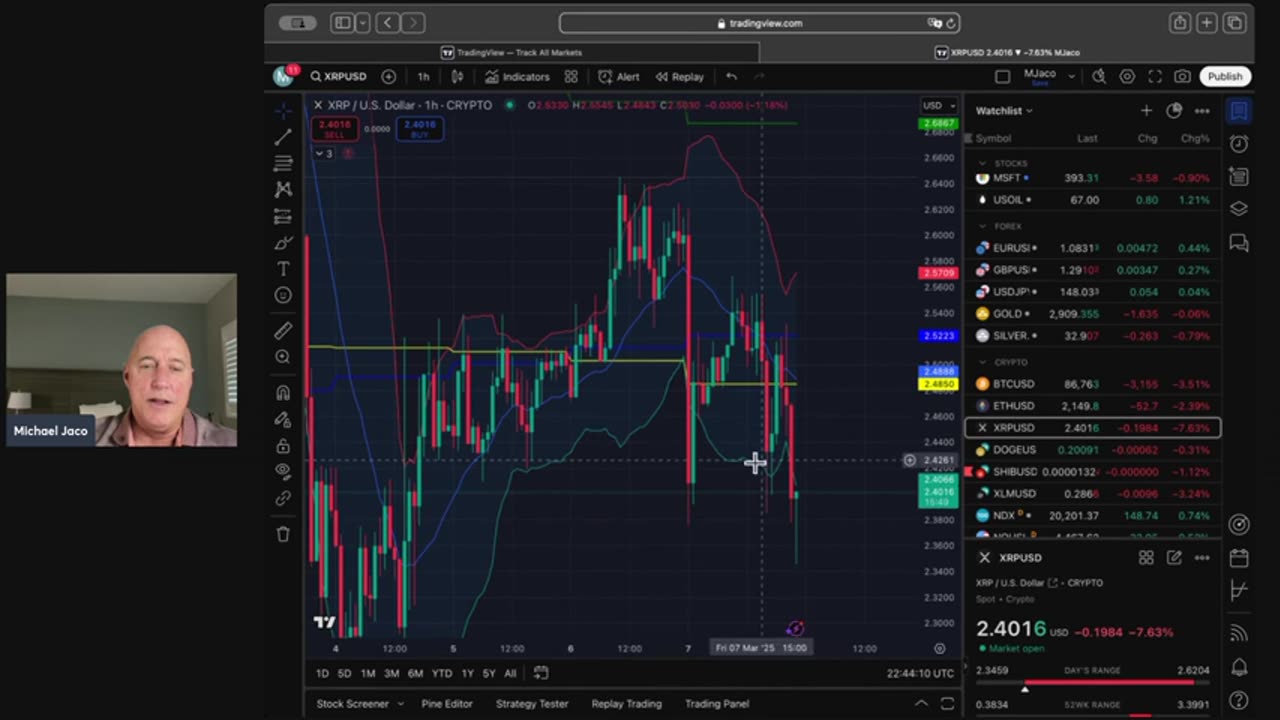Start bar Replay mode
Image resolution: width=1280 pixels, height=720 pixels.
(x=680, y=76)
